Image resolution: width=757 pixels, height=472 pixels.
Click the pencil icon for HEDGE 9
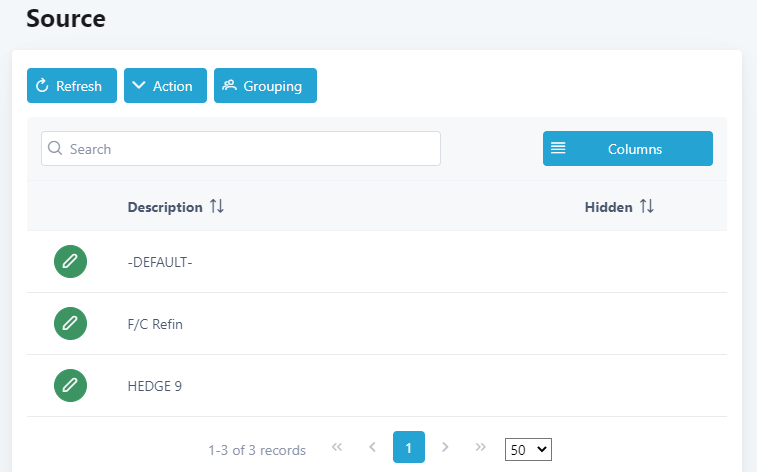point(70,386)
